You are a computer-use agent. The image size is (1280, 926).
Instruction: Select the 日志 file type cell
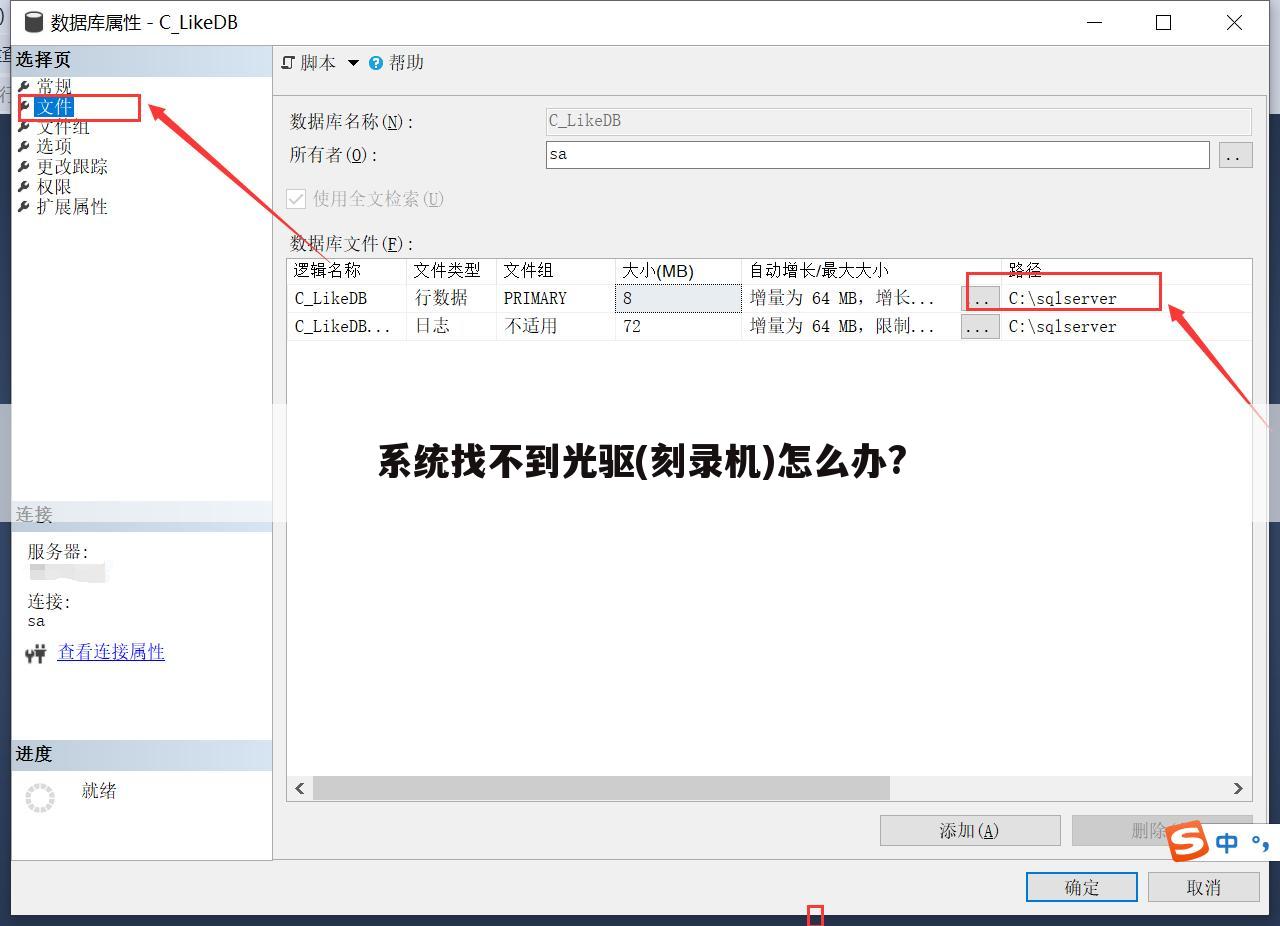451,326
